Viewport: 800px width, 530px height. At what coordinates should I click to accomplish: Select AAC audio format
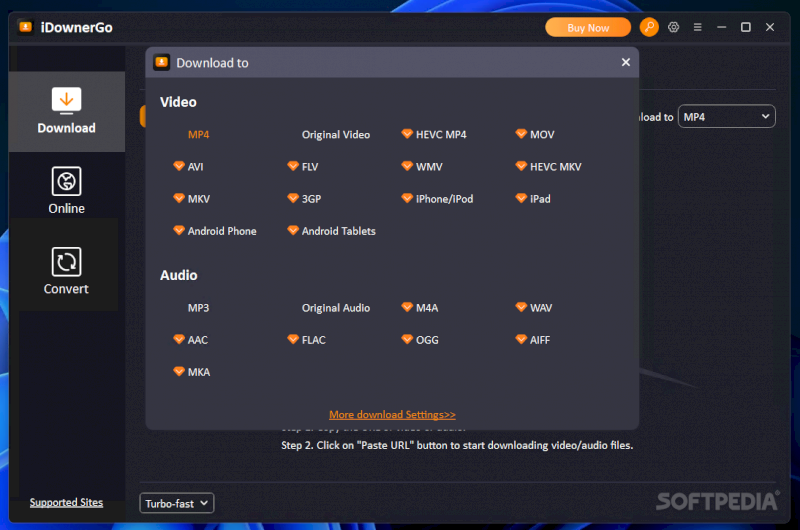[x=197, y=340]
